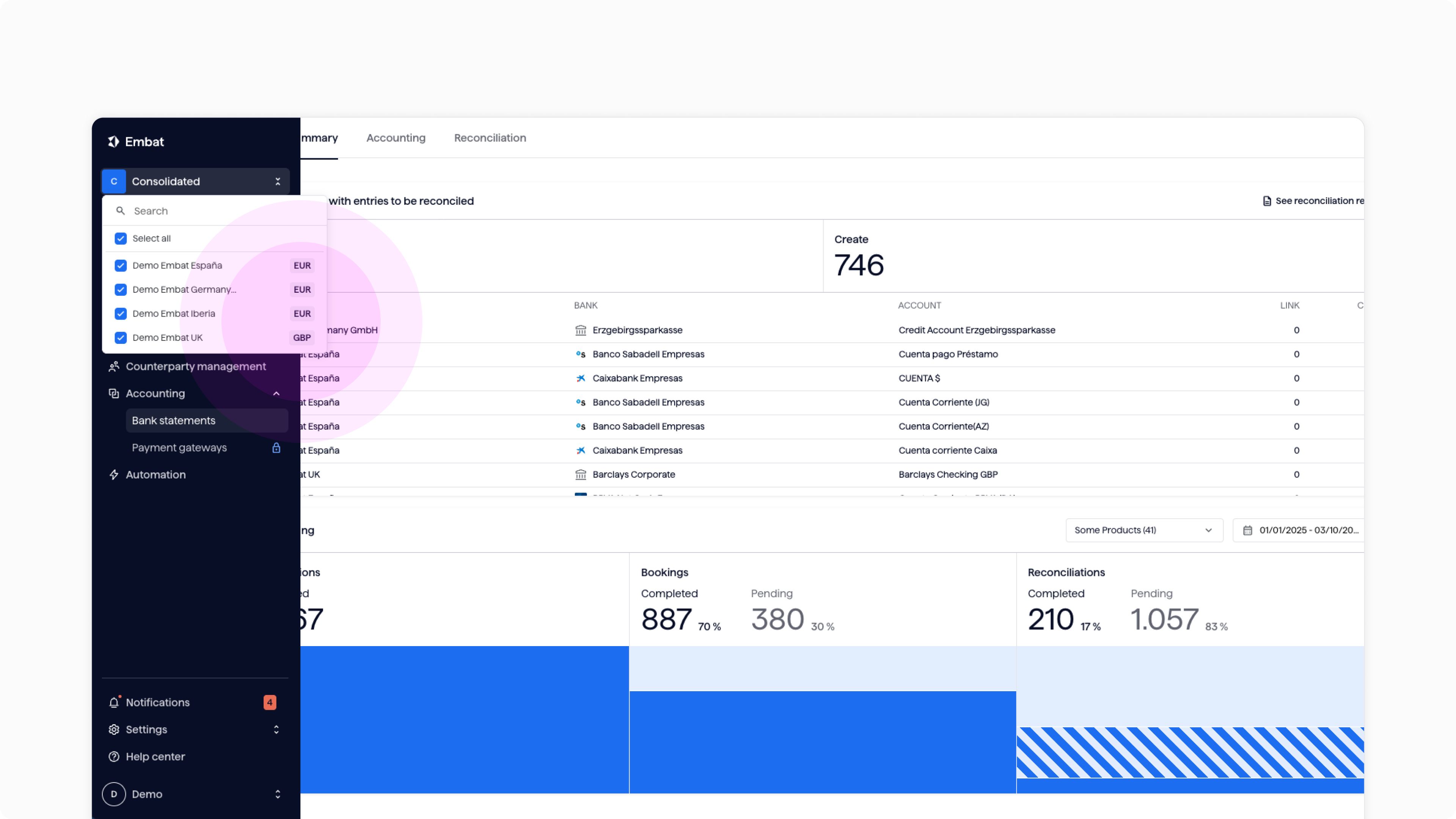Click the Embat logo icon

click(114, 141)
